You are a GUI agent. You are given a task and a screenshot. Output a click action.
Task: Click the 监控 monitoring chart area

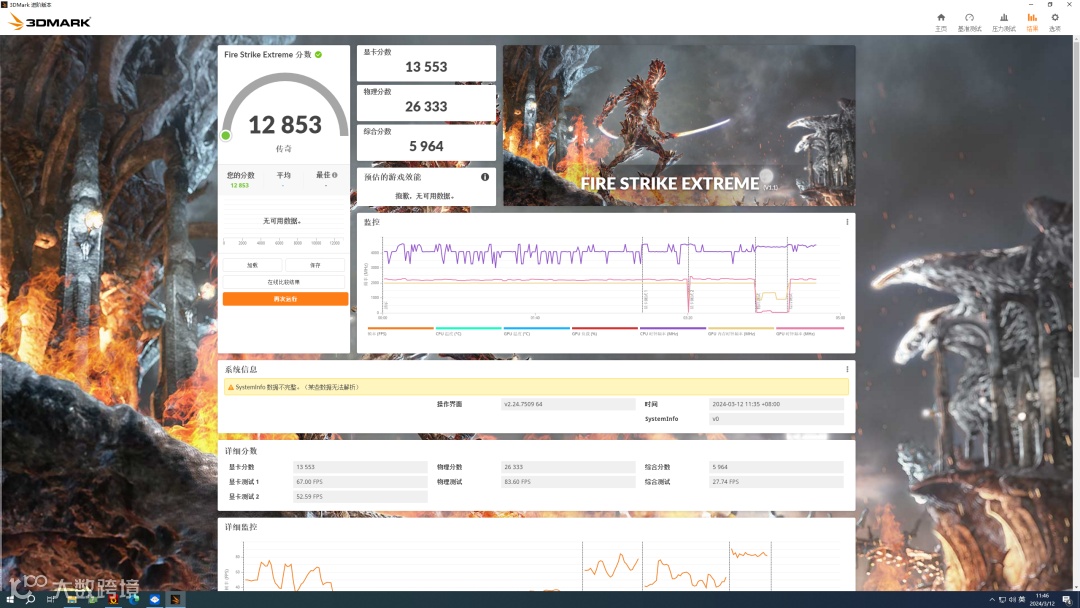[x=611, y=275]
